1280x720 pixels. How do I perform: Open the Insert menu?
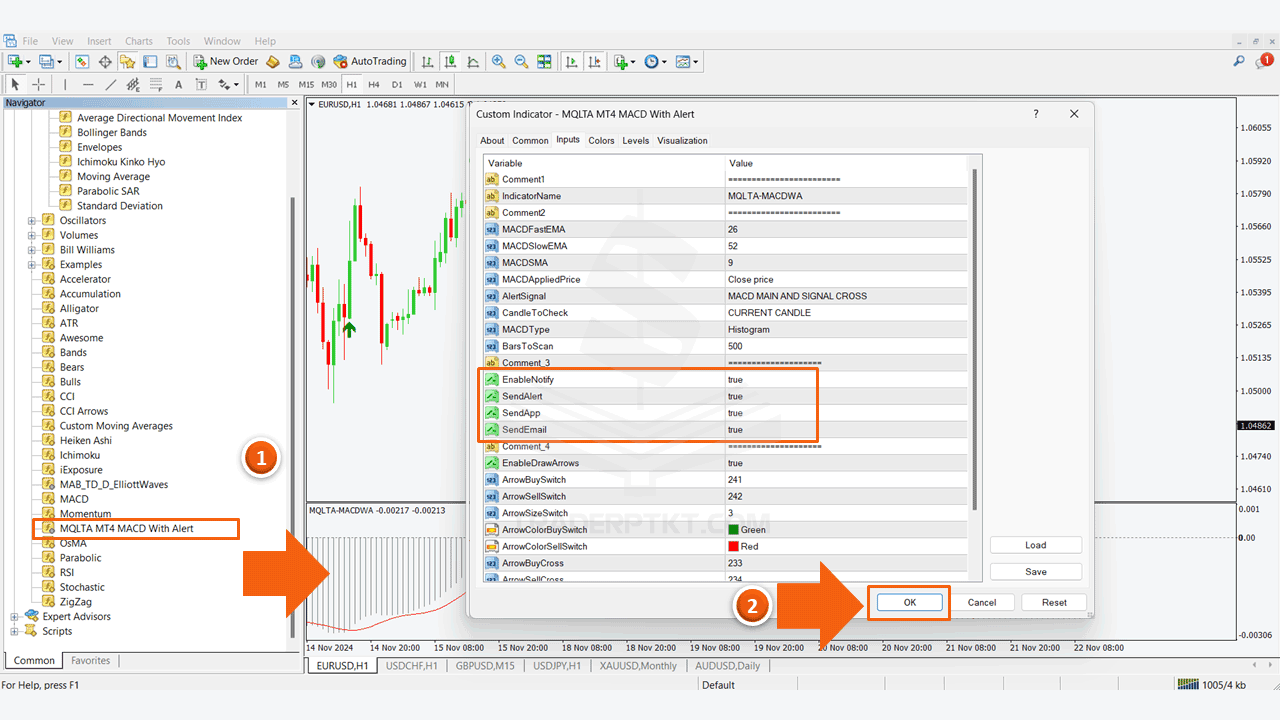[99, 41]
